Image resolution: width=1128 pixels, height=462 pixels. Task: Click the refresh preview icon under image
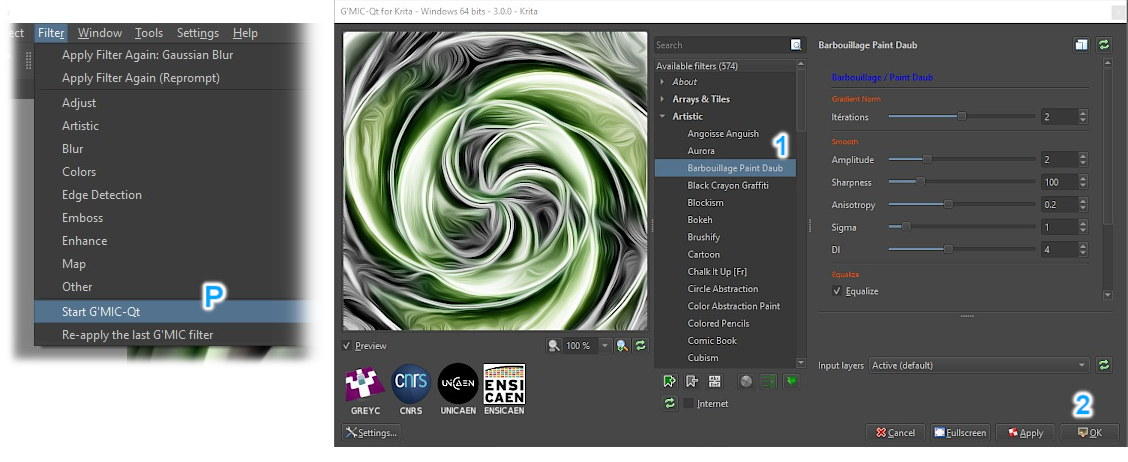(640, 345)
